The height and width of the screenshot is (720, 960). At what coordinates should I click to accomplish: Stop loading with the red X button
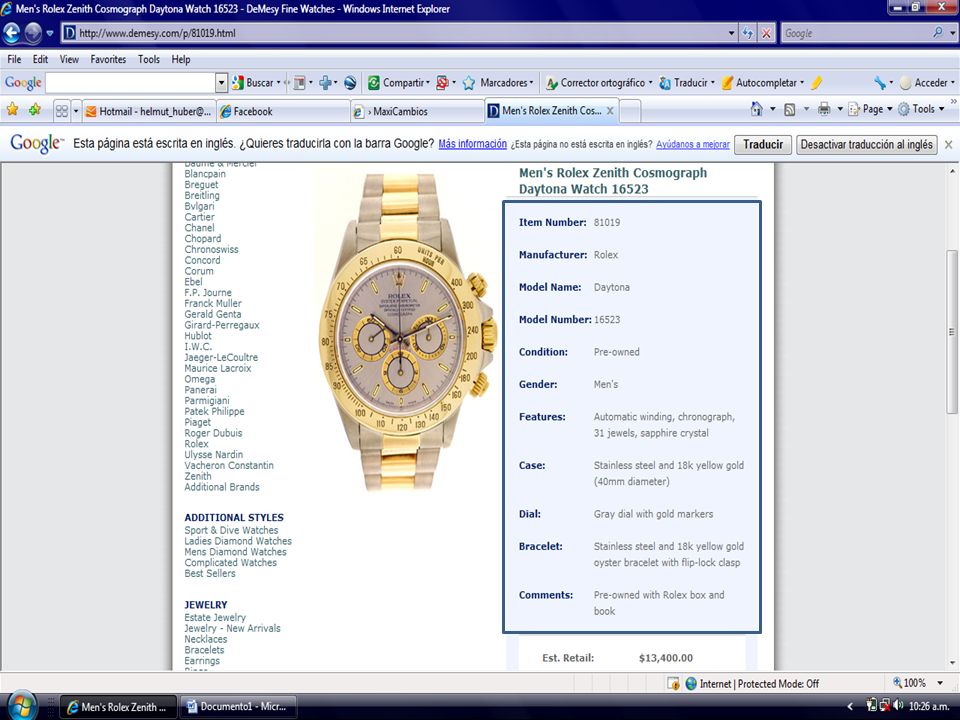(766, 33)
